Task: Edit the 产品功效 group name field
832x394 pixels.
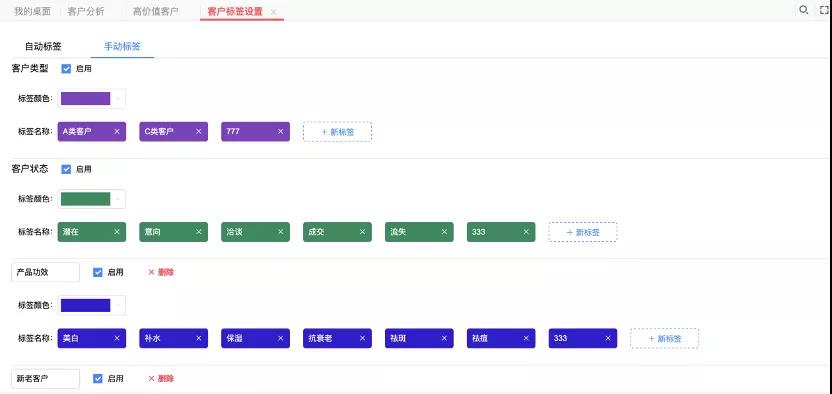Action: point(46,272)
